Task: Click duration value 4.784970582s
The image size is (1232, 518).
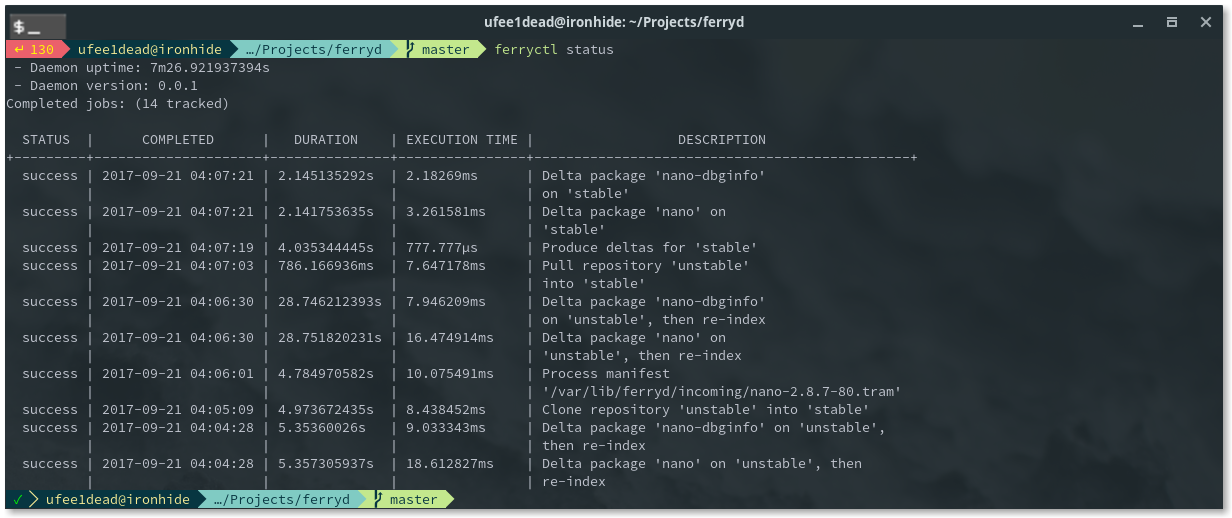Action: (326, 373)
